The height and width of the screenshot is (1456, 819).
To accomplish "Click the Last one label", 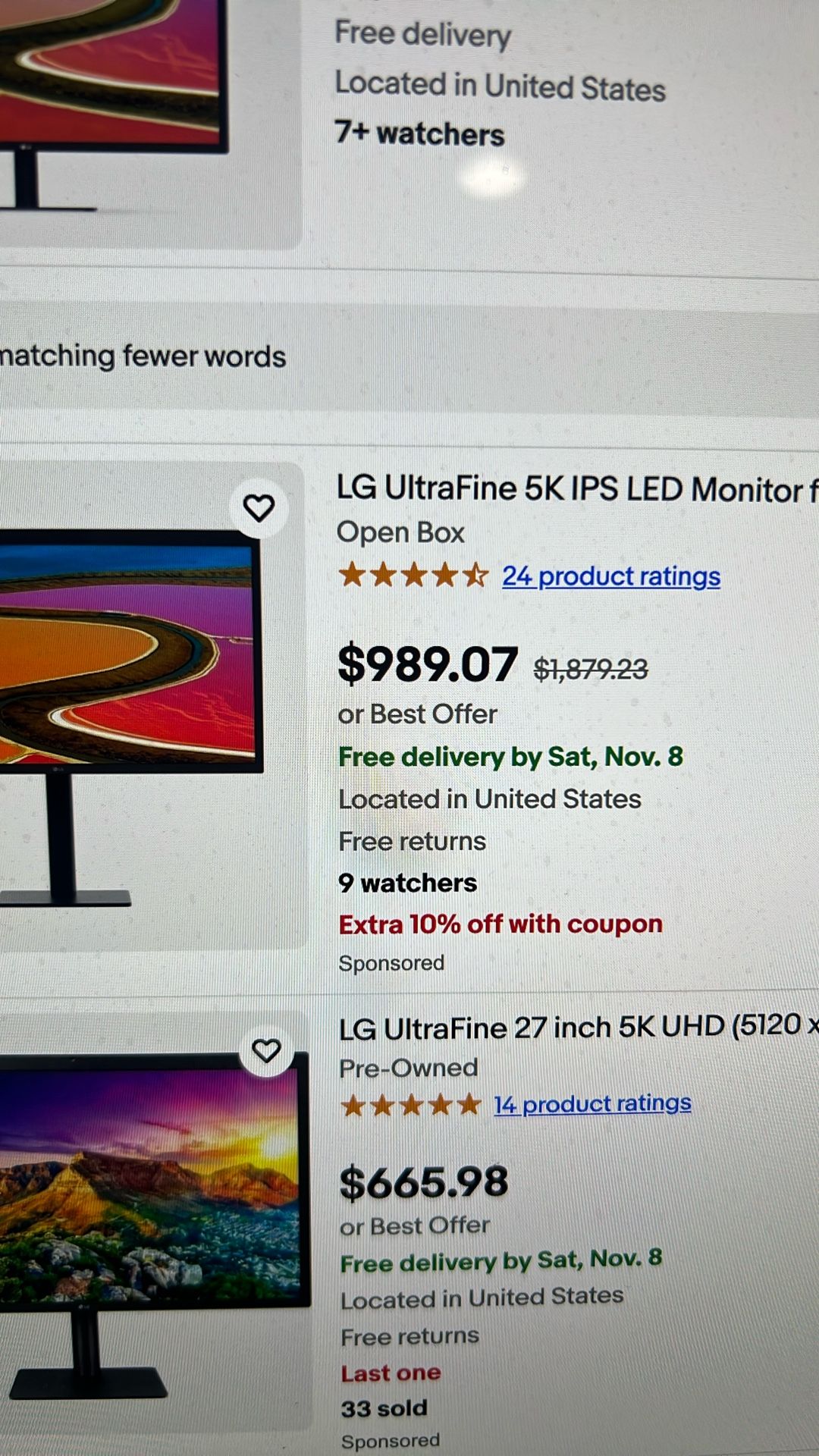I will (391, 1372).
